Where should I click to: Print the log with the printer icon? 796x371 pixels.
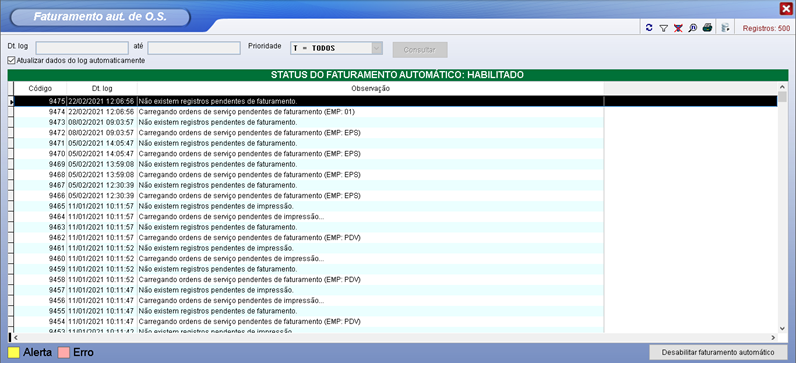coord(707,28)
